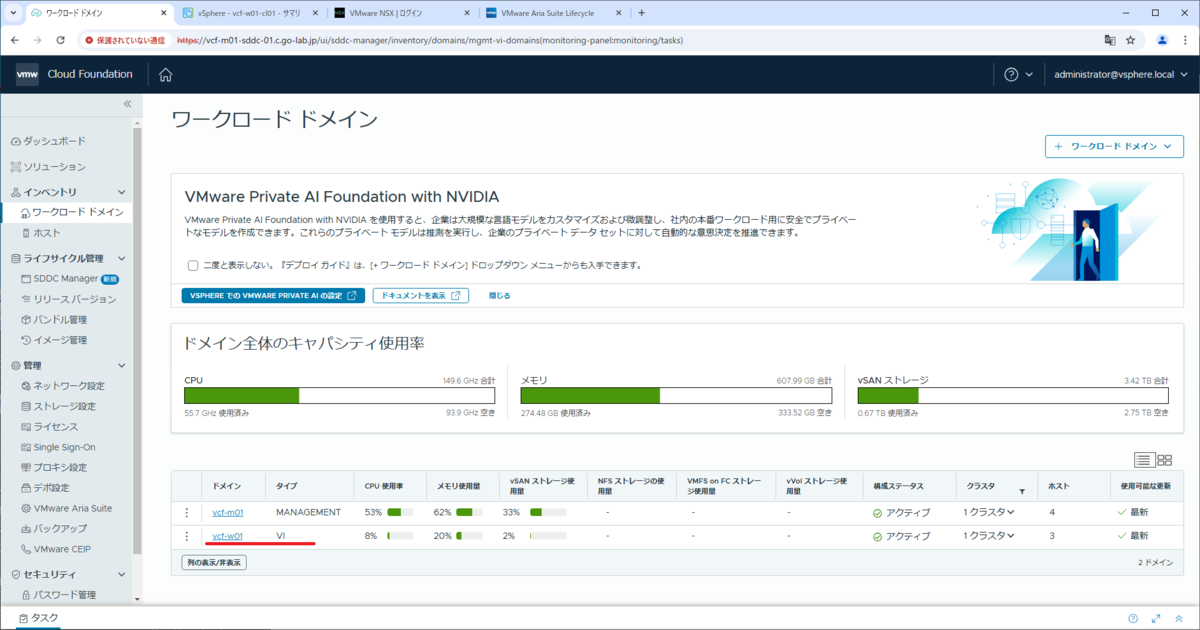Click the メモリ capacity usage bar
This screenshot has width=1200, height=630.
pos(676,395)
